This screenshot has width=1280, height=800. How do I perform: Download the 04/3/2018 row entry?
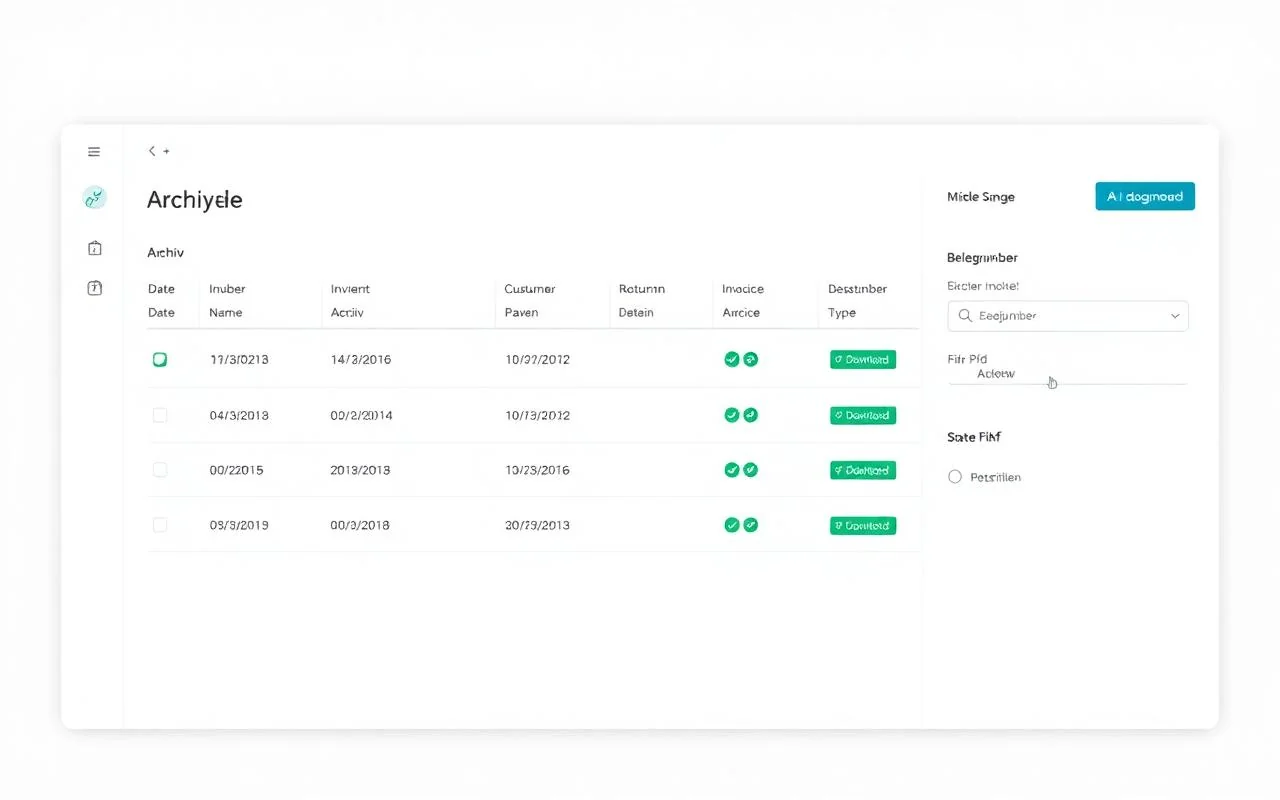(862, 415)
